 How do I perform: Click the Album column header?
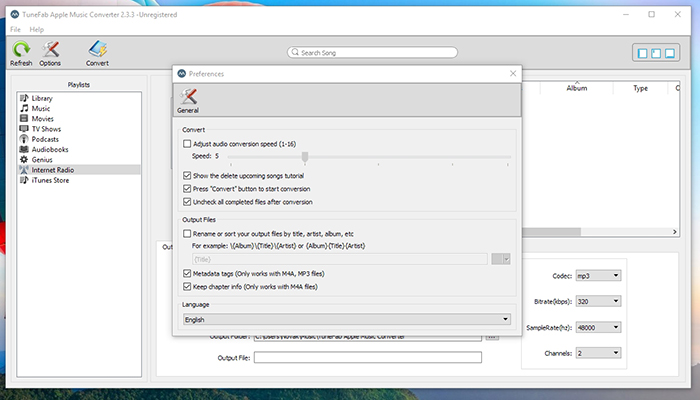coord(577,88)
